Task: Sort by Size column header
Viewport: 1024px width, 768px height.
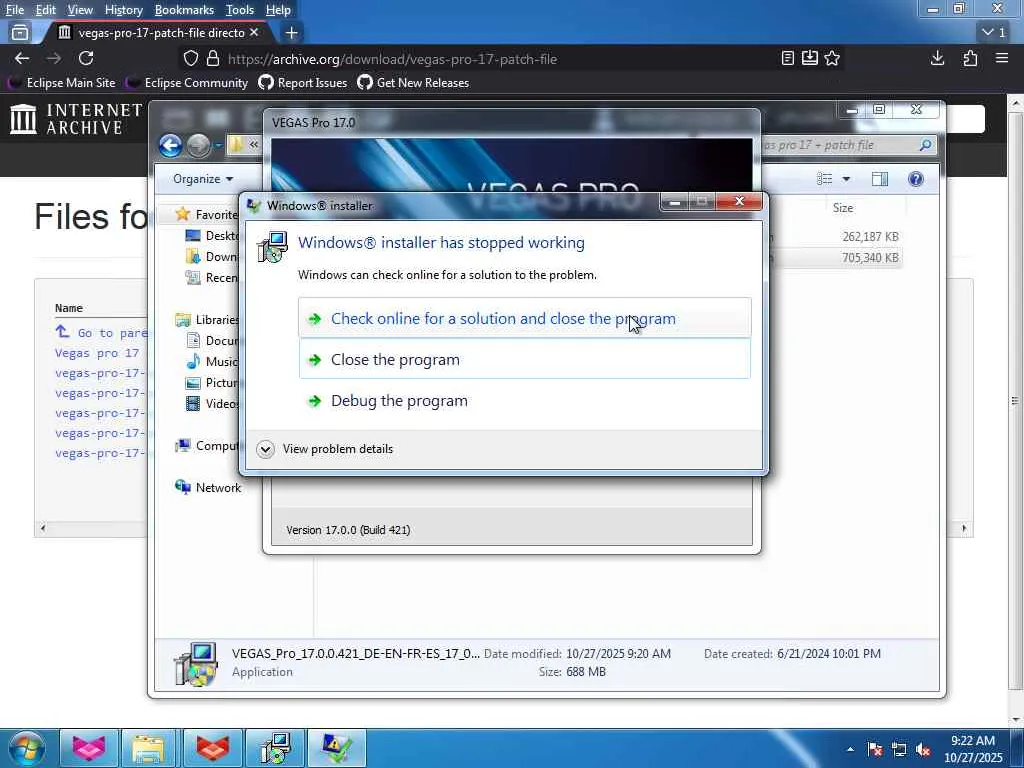Action: (x=842, y=208)
